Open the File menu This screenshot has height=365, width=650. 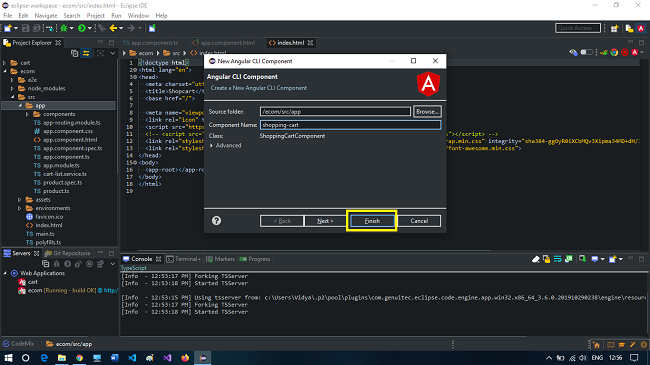click(8, 16)
